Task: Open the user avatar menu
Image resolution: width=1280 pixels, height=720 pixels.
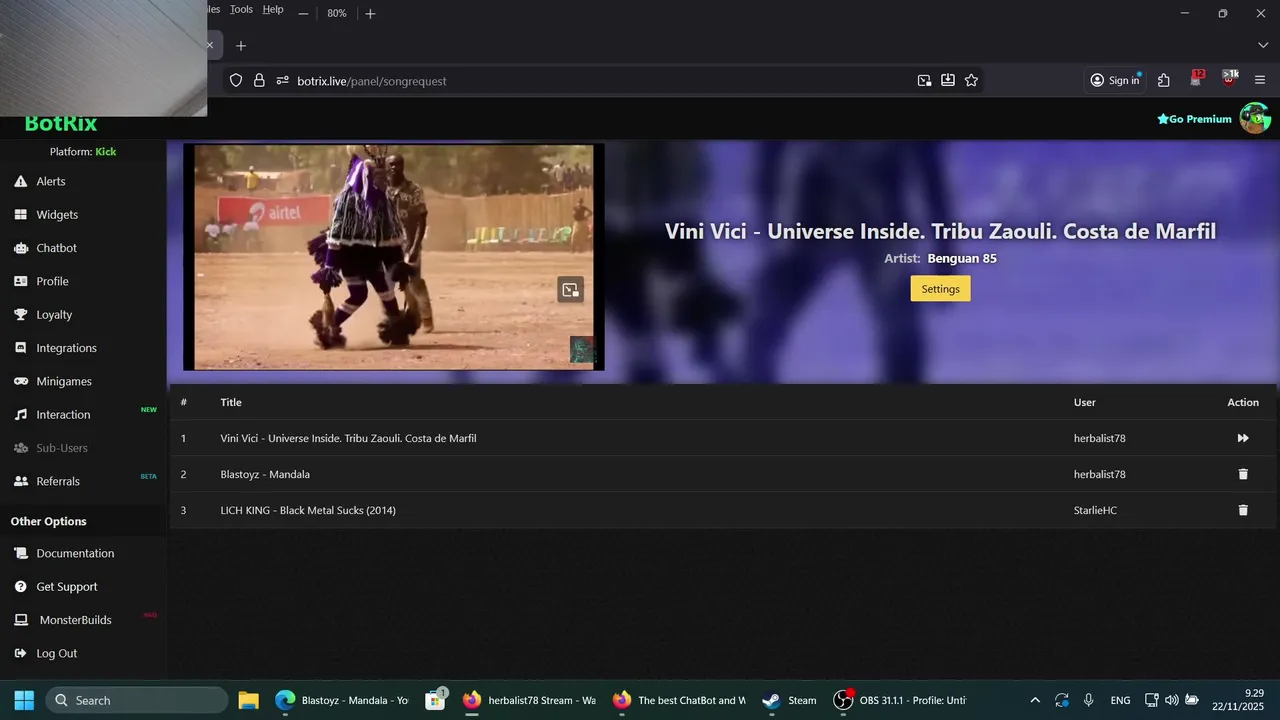Action: pos(1255,118)
